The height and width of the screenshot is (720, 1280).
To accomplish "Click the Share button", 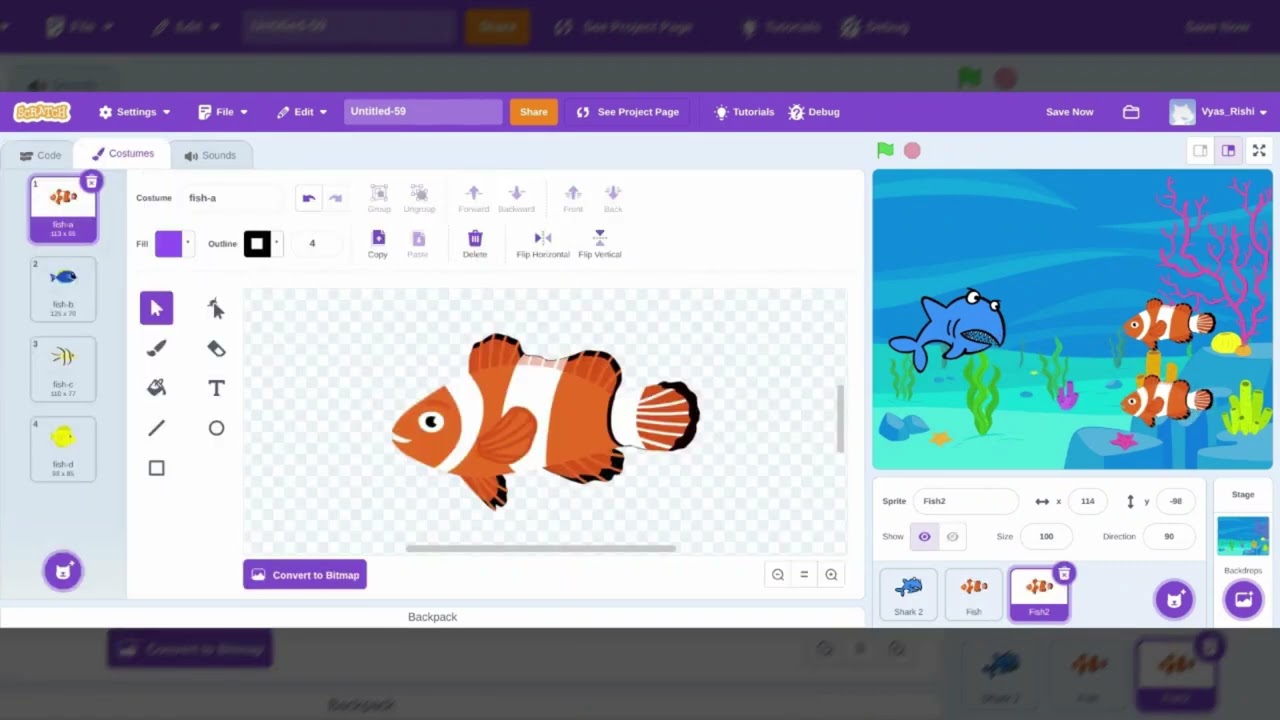I will point(533,112).
